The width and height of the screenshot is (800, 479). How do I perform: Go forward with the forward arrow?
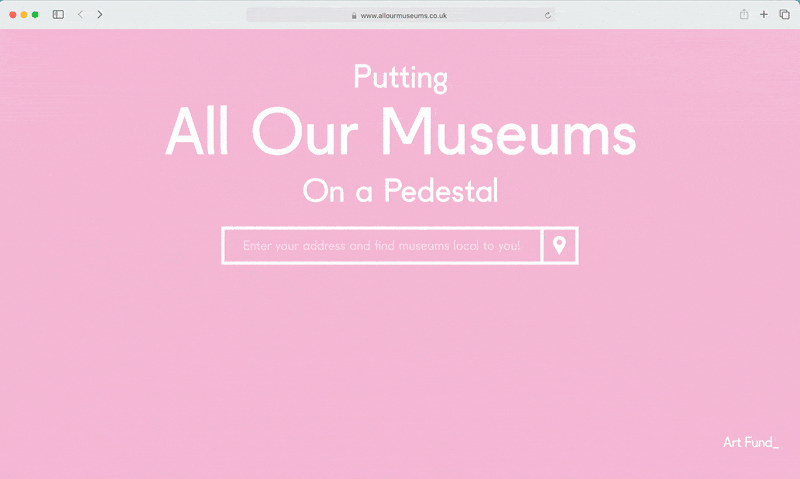[x=99, y=14]
